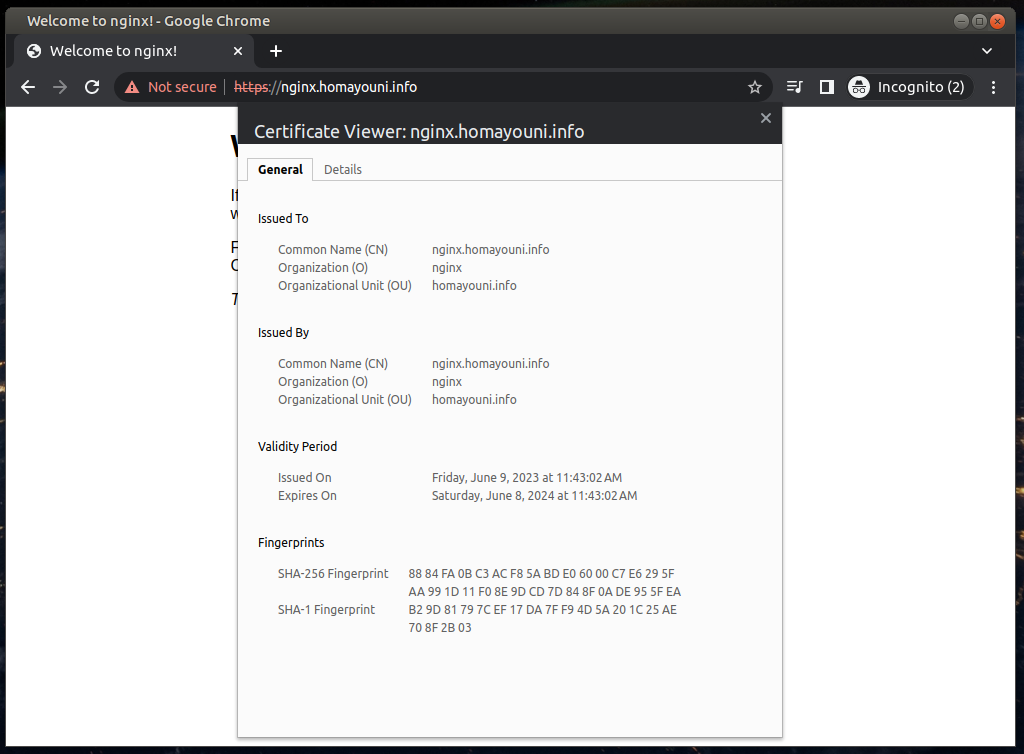Image resolution: width=1024 pixels, height=754 pixels.
Task: Open Chrome's three-dot menu
Action: 993,87
